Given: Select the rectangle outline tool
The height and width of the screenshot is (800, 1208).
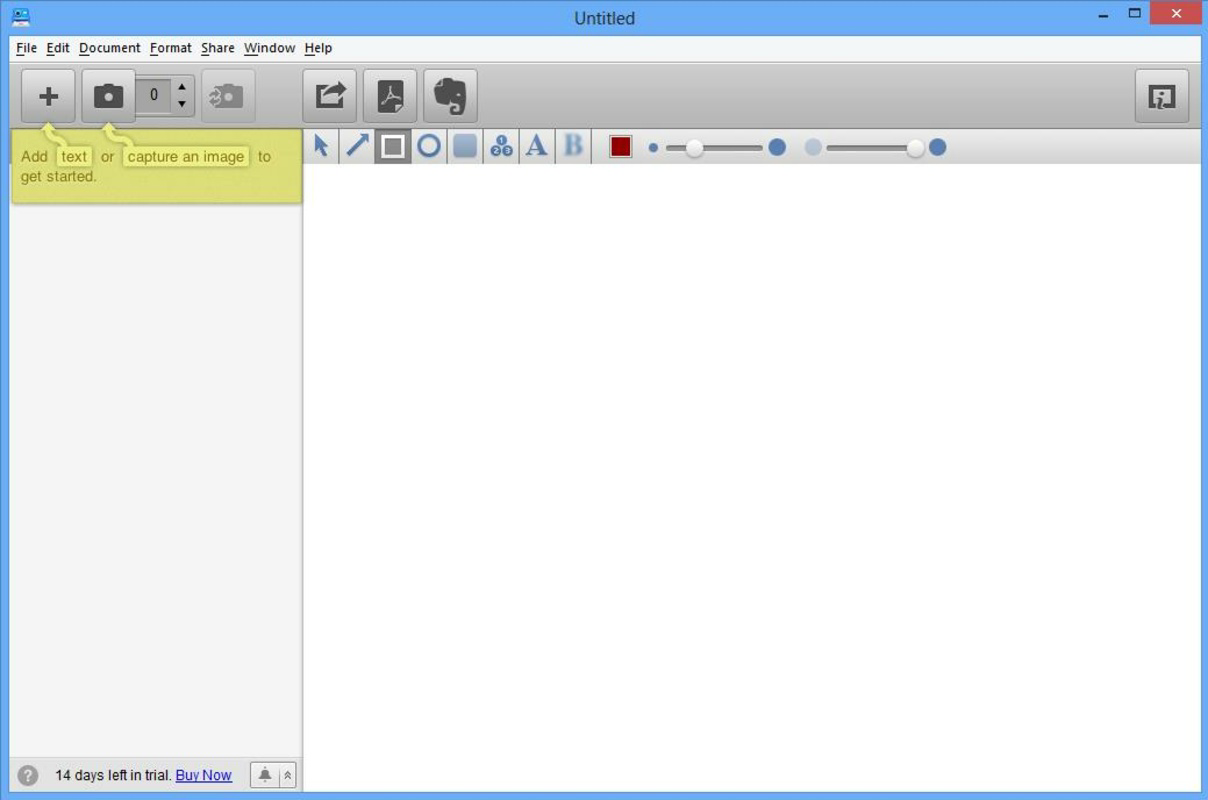Looking at the screenshot, I should pyautogui.click(x=393, y=146).
